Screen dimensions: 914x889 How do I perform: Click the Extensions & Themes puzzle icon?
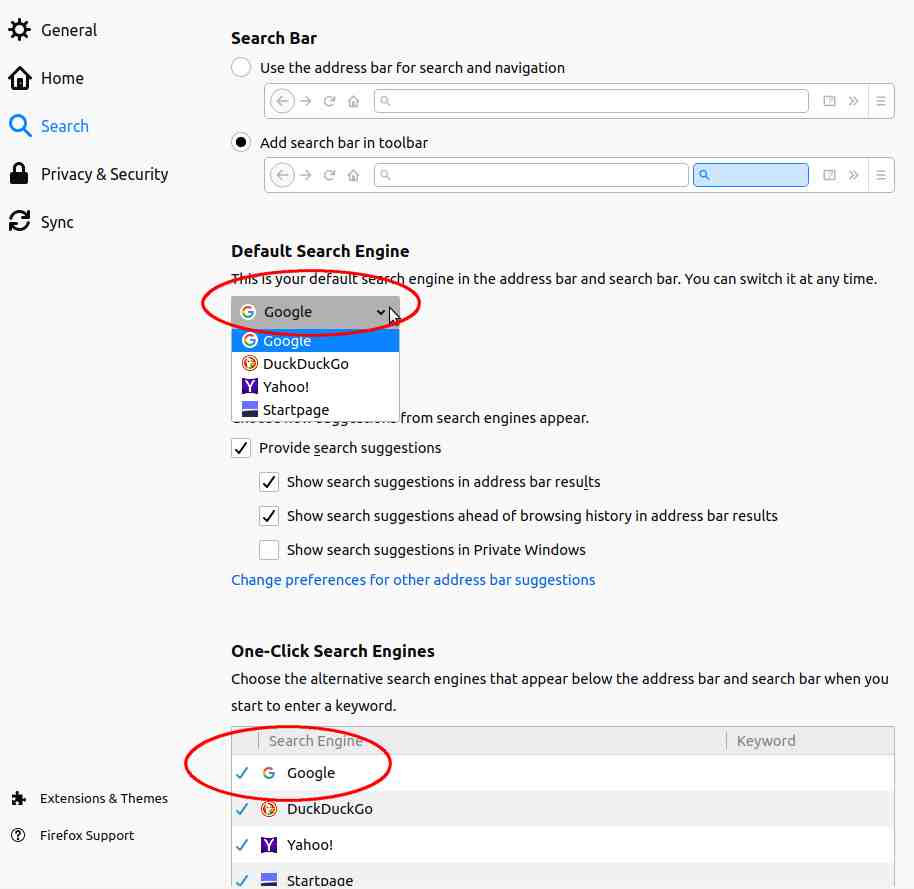[x=19, y=798]
